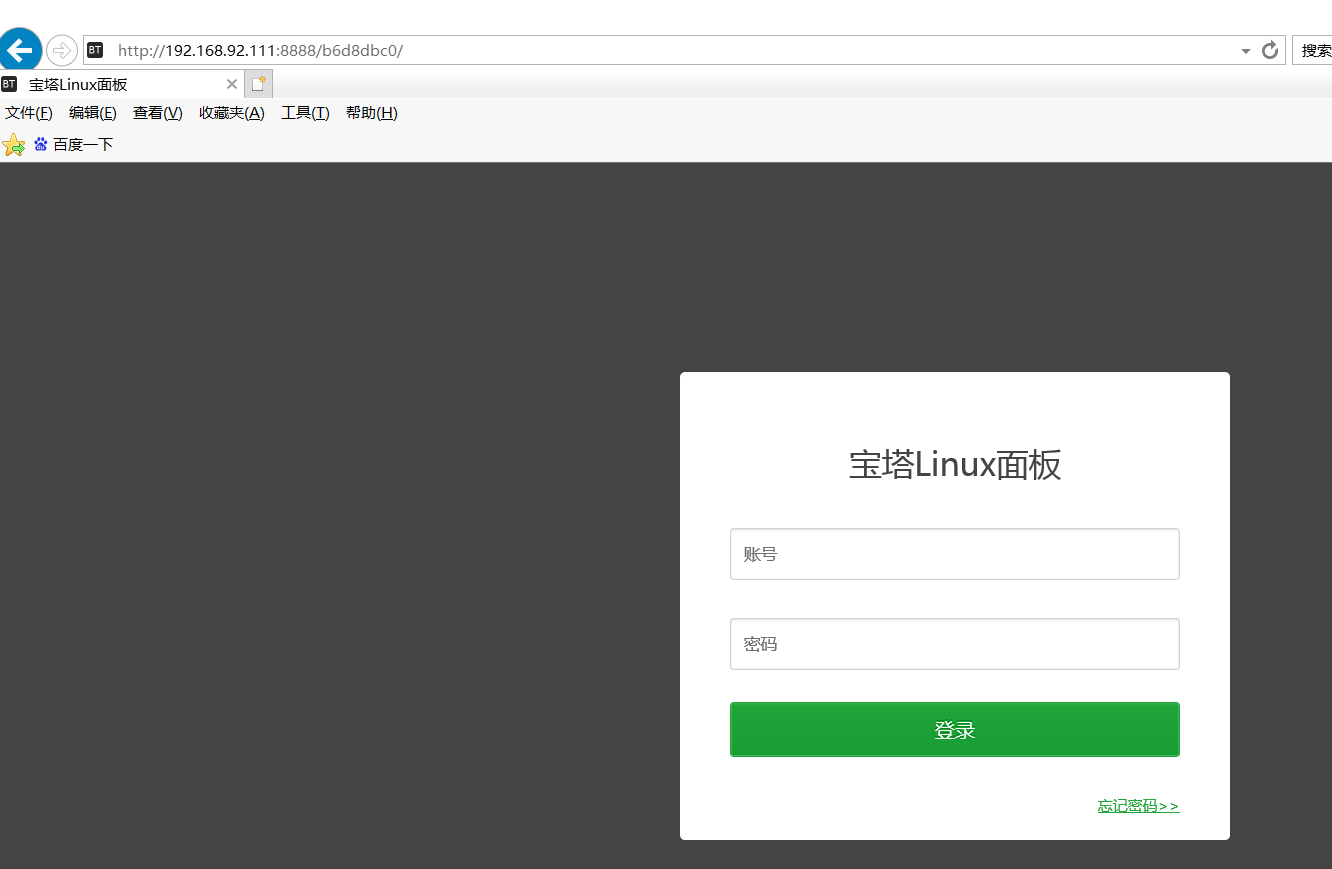Click the browser Forward arrow button
The image size is (1332, 869).
click(x=62, y=50)
